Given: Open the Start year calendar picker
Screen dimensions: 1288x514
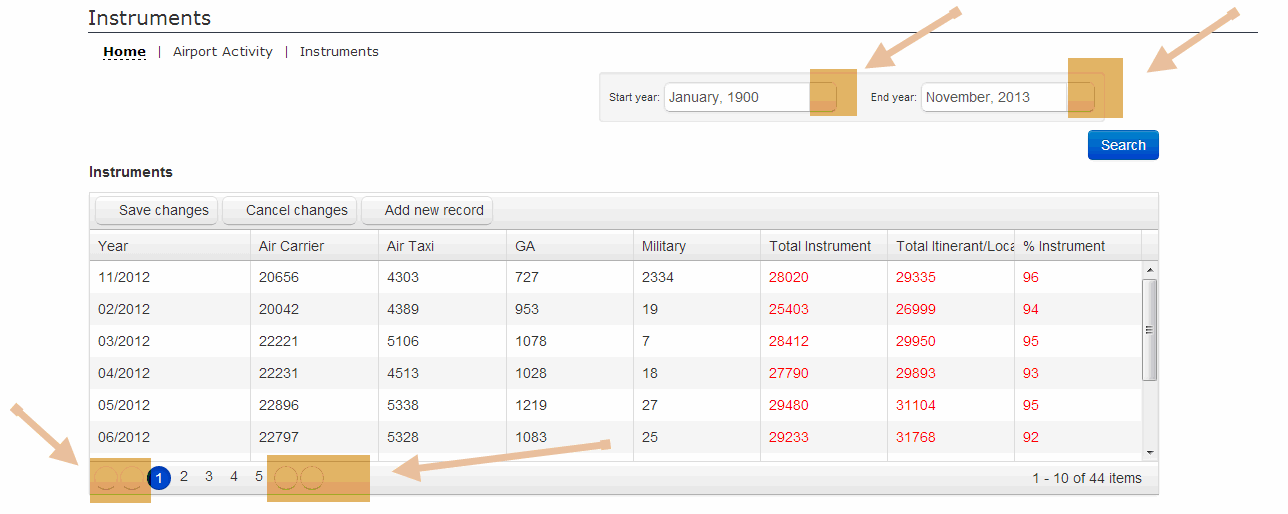Looking at the screenshot, I should click(x=823, y=97).
